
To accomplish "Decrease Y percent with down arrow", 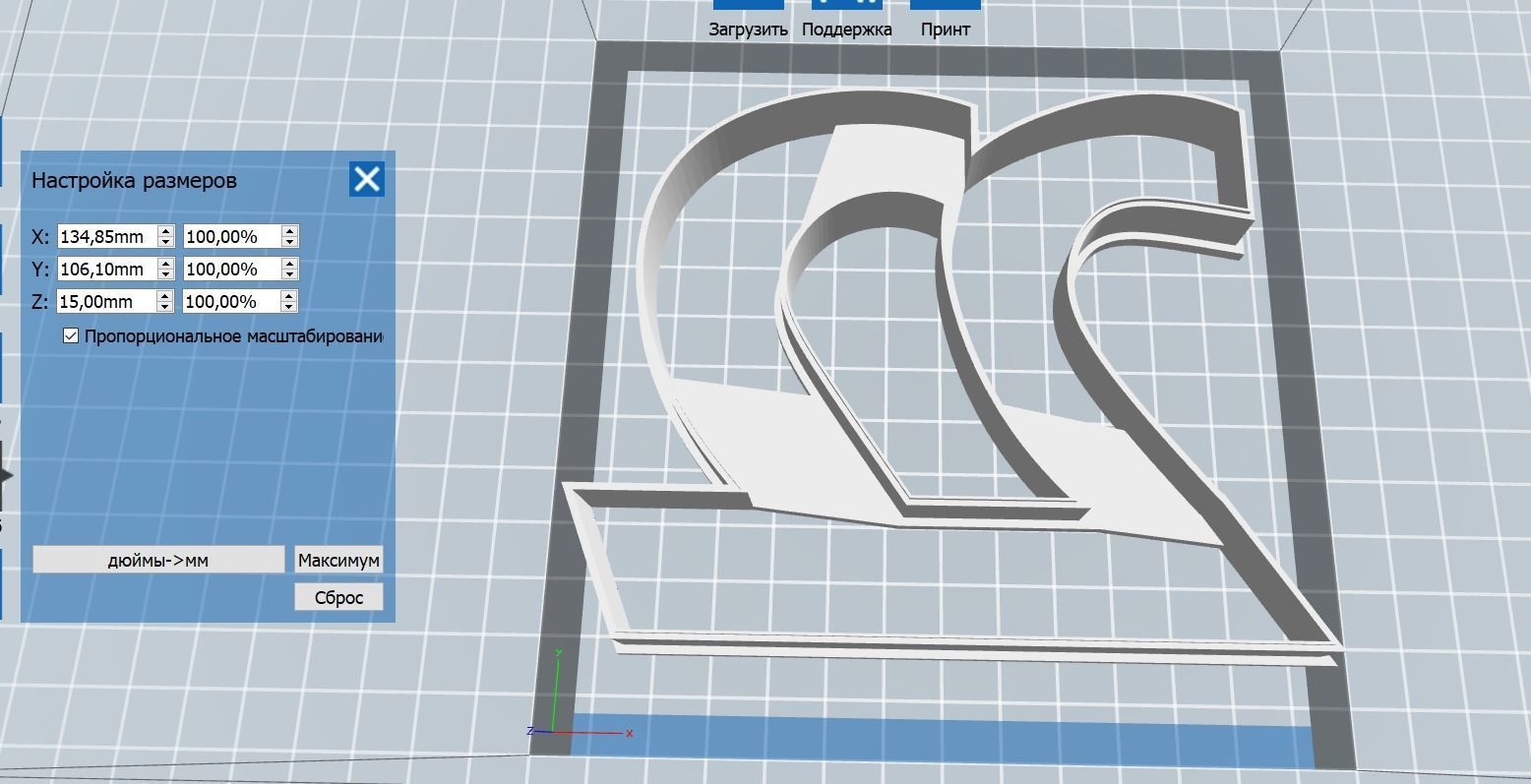I will (289, 274).
